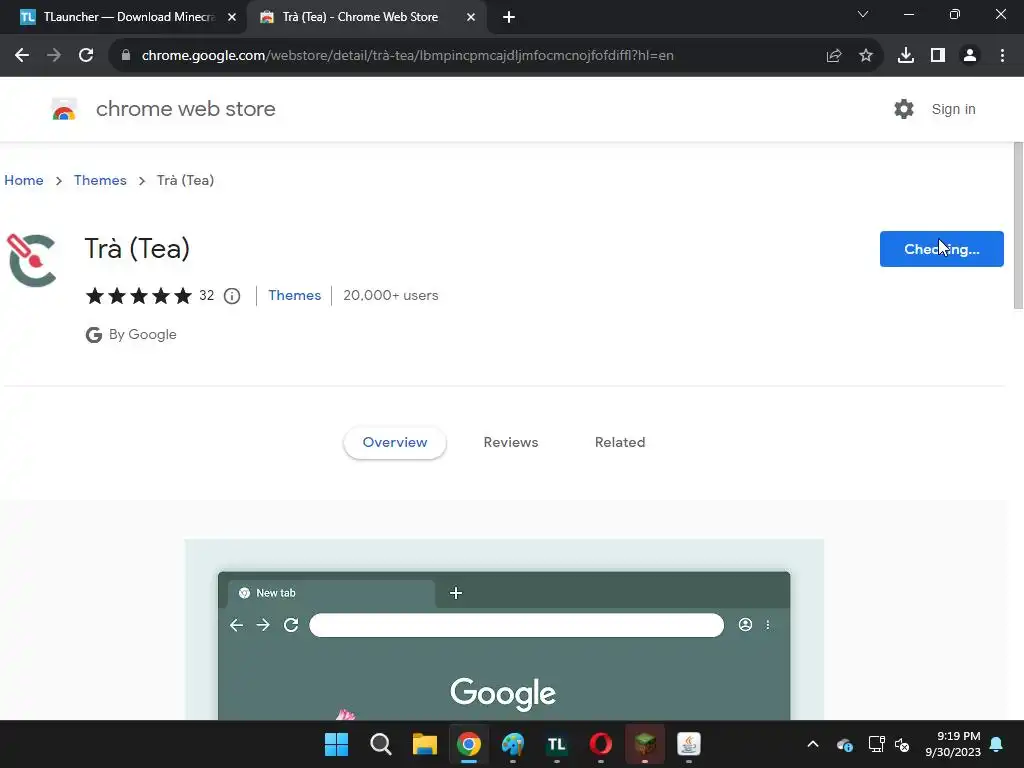Open a new browser tab
This screenshot has height=768, width=1024.
pyautogui.click(x=509, y=17)
